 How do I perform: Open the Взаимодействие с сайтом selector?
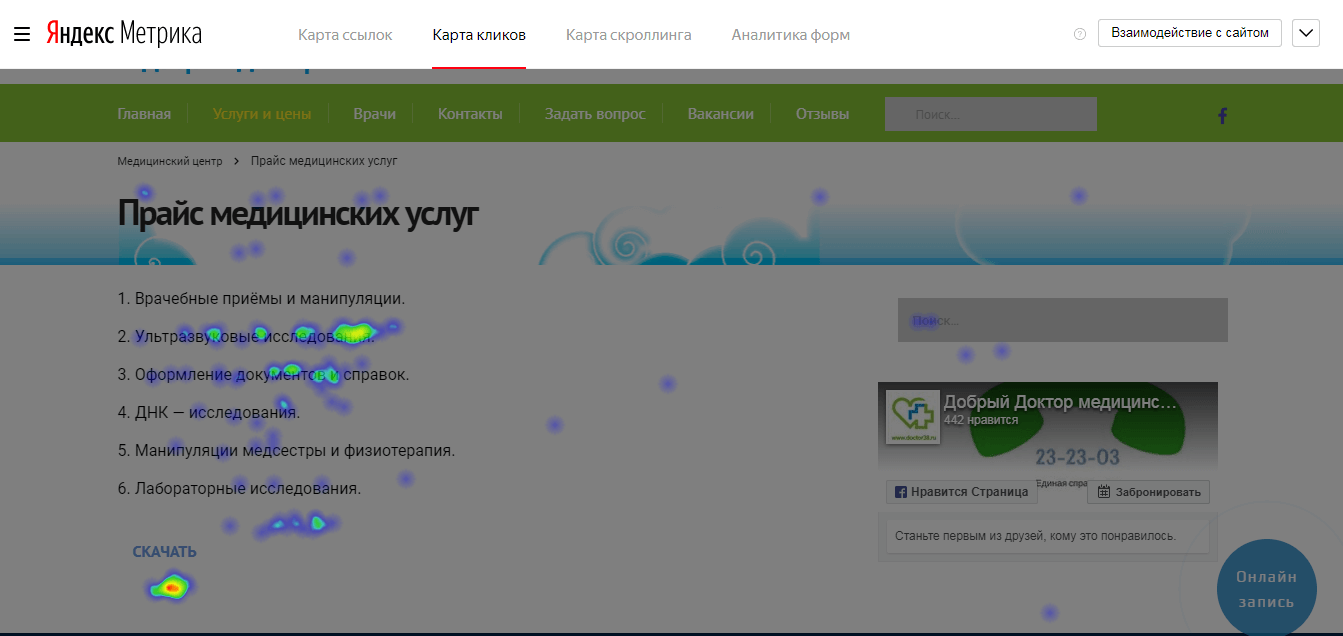coord(1189,33)
